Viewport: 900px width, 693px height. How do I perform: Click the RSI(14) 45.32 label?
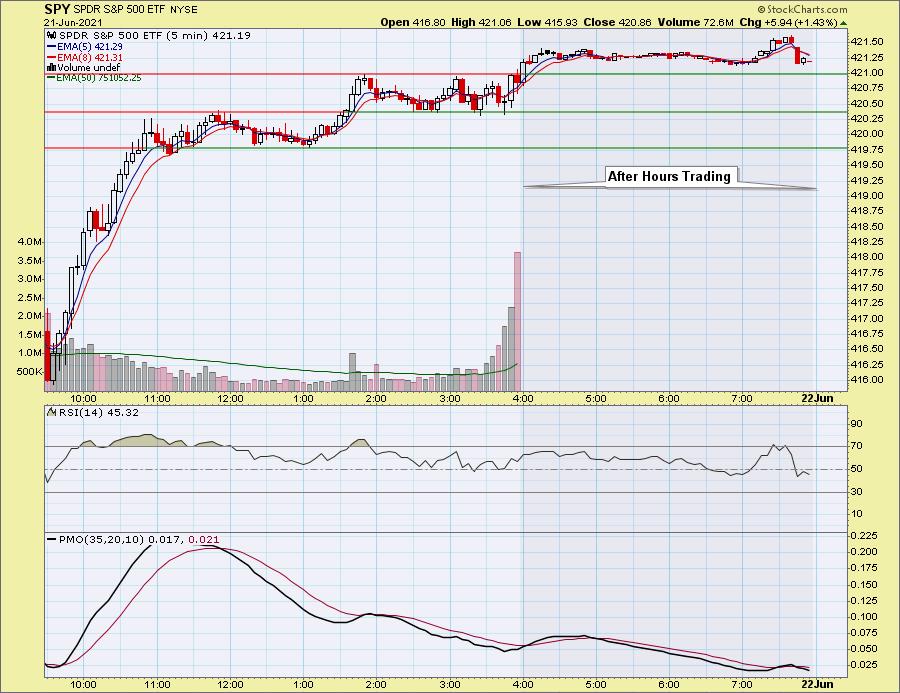point(97,412)
